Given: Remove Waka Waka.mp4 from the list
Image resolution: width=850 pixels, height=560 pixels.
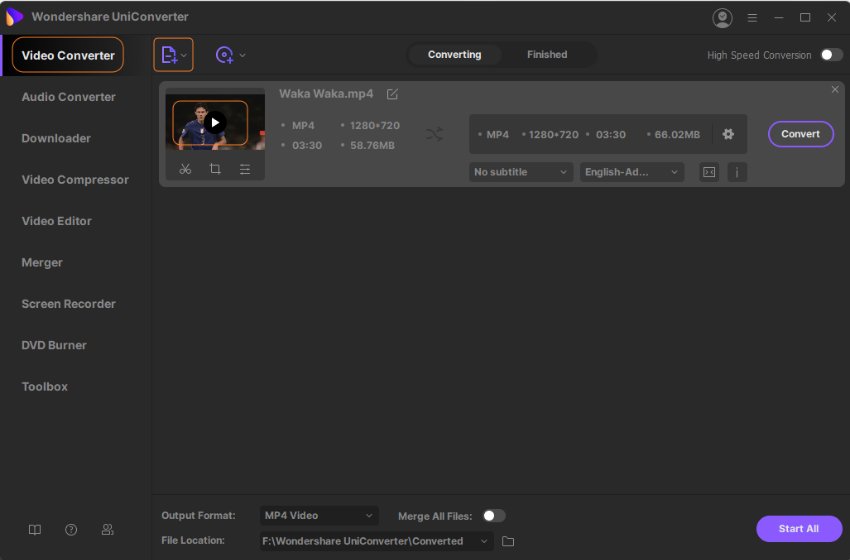Looking at the screenshot, I should coord(835,89).
